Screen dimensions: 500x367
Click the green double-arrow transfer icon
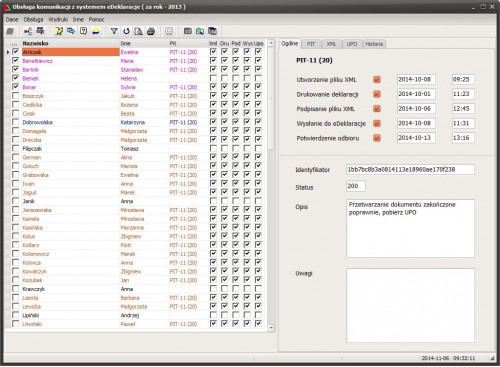tap(71, 31)
